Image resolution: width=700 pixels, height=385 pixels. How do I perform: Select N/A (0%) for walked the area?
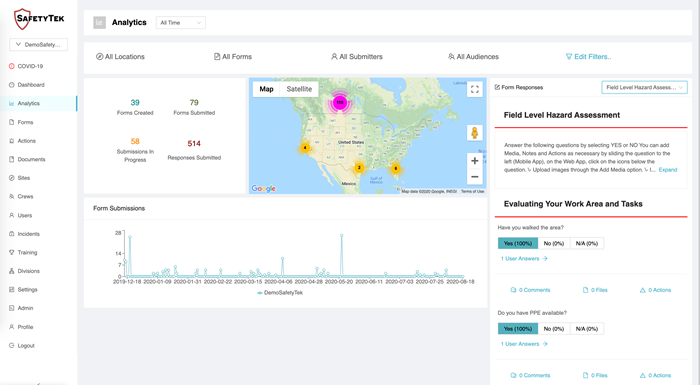[x=587, y=243]
